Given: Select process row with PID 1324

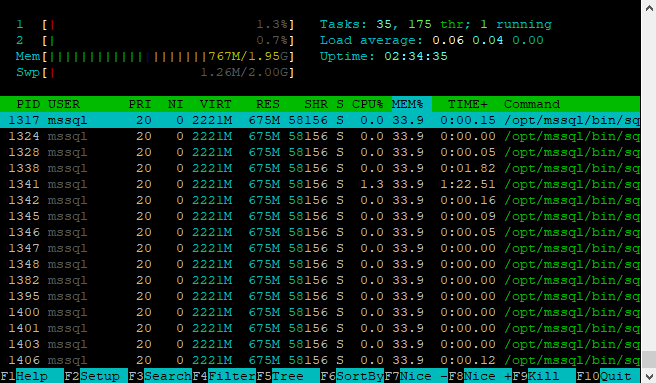Looking at the screenshot, I should 320,136.
